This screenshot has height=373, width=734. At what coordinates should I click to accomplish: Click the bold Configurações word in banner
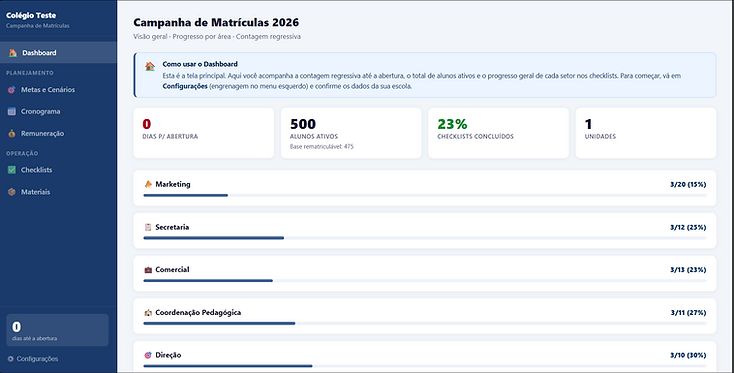185,86
